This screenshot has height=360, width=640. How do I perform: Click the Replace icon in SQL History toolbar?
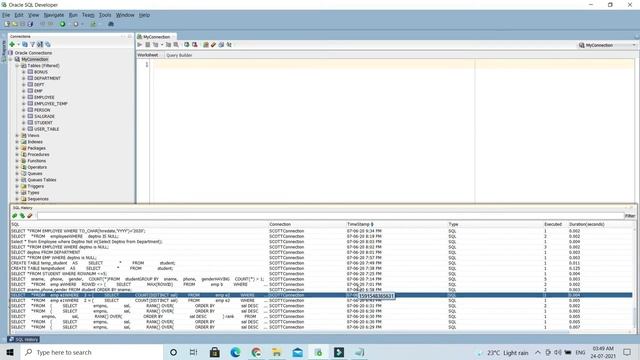22,216
